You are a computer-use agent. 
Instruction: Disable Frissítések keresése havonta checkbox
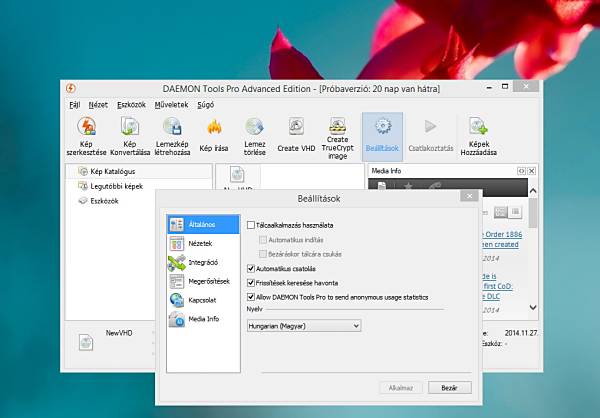coord(251,283)
